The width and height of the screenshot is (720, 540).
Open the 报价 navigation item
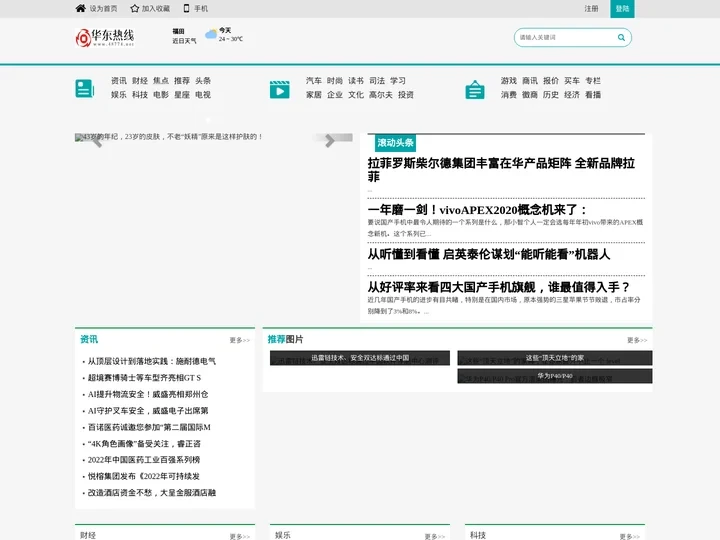coord(551,81)
